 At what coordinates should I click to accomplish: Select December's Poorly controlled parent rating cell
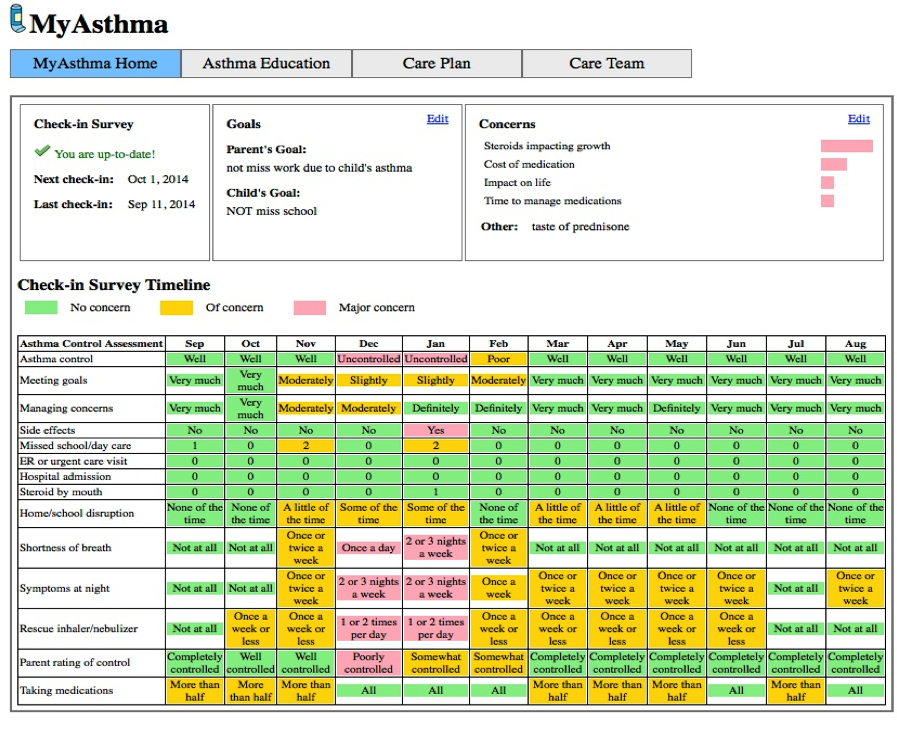(x=368, y=663)
